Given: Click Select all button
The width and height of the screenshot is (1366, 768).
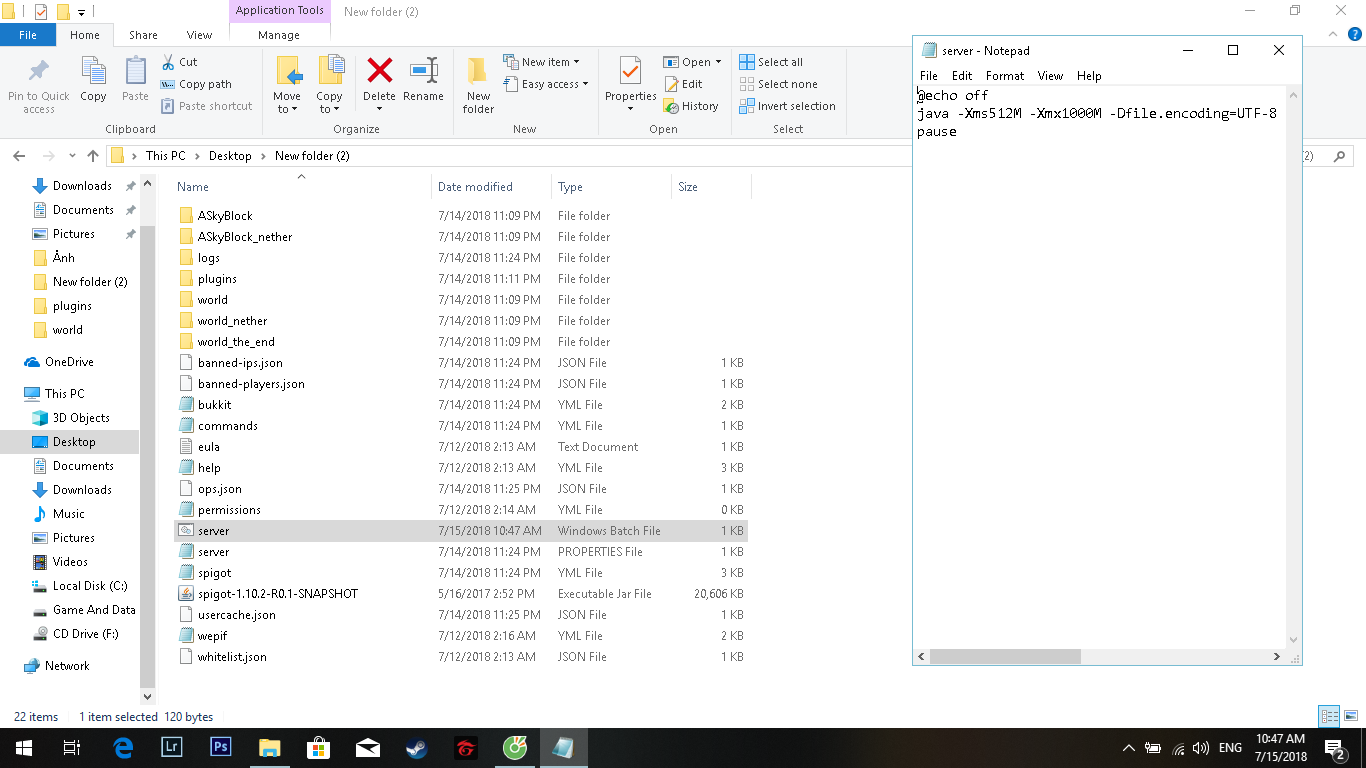Looking at the screenshot, I should (x=771, y=62).
